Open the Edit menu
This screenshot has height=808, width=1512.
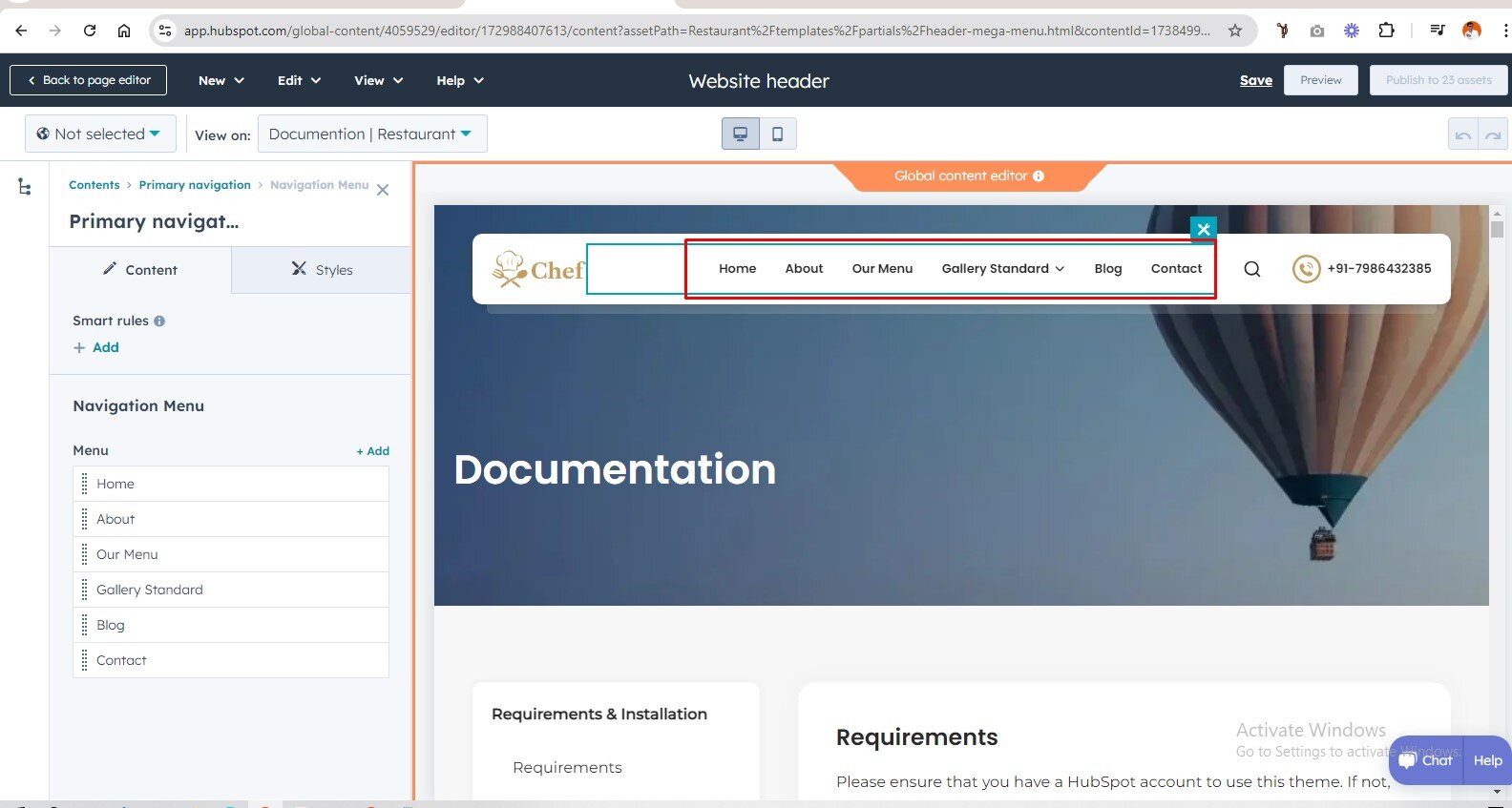[299, 80]
